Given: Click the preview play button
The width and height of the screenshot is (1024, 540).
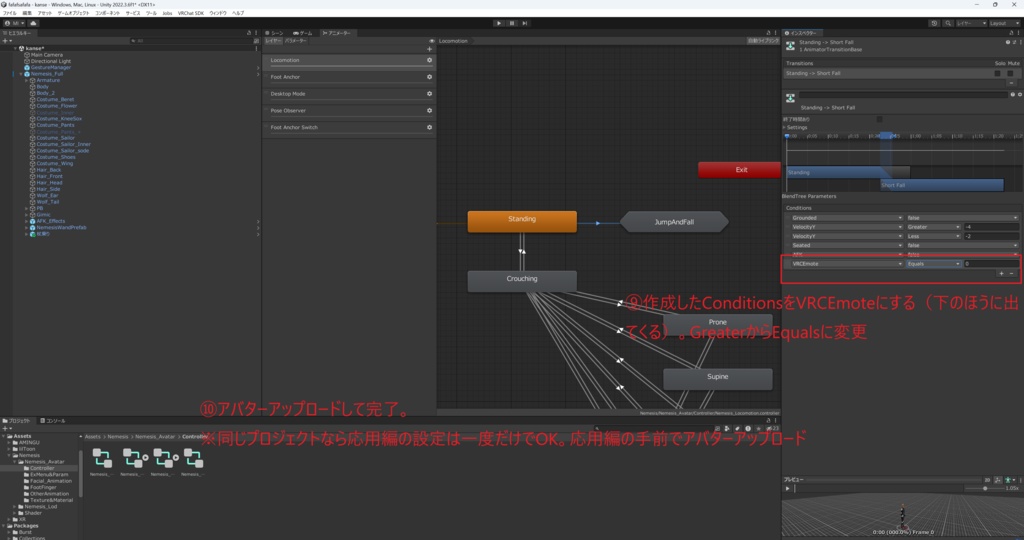Looking at the screenshot, I should tap(788, 488).
